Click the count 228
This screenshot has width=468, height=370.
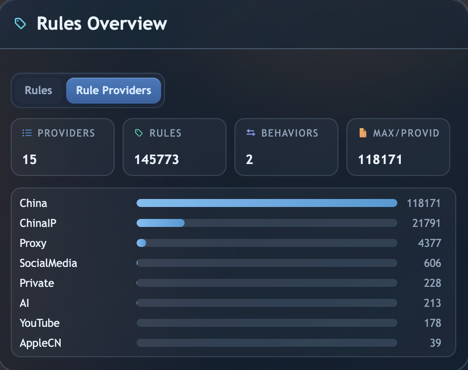(x=432, y=283)
